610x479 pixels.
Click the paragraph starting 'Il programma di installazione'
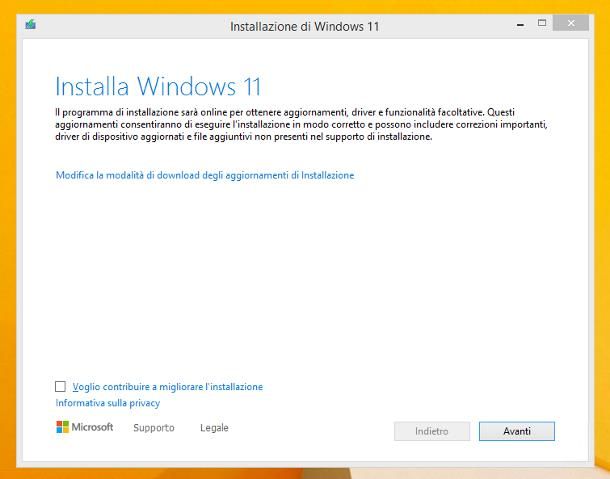pyautogui.click(x=301, y=125)
